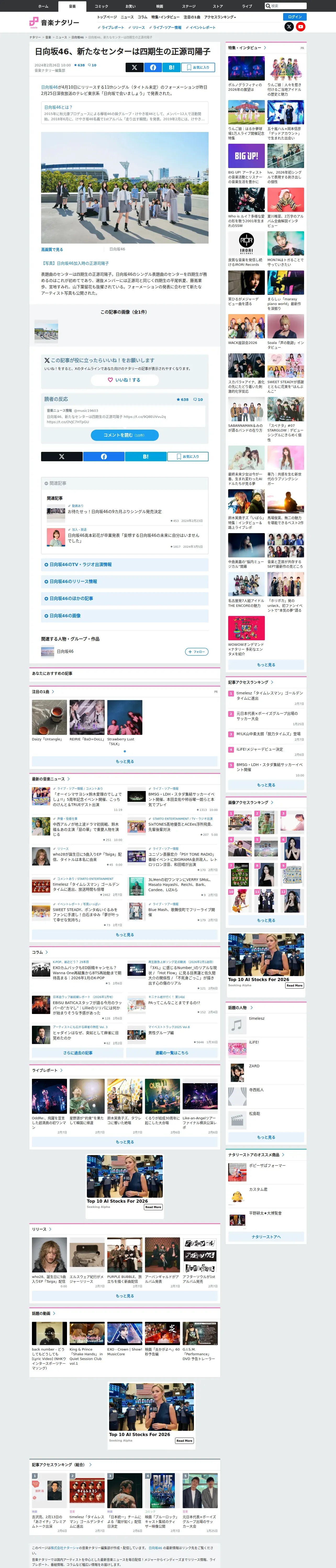This screenshot has width=336, height=1568.
Task: Open the ライブ tab
Action: 247,6
